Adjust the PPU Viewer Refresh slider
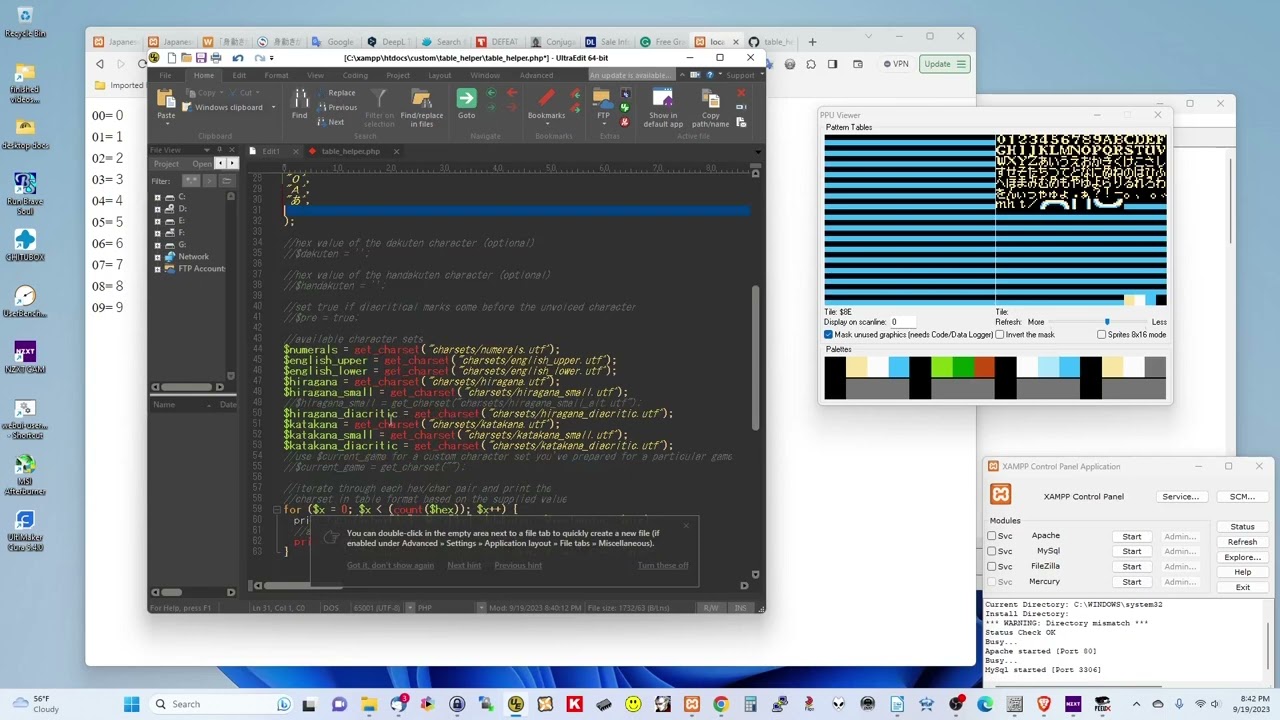Image resolution: width=1280 pixels, height=720 pixels. [x=1106, y=322]
